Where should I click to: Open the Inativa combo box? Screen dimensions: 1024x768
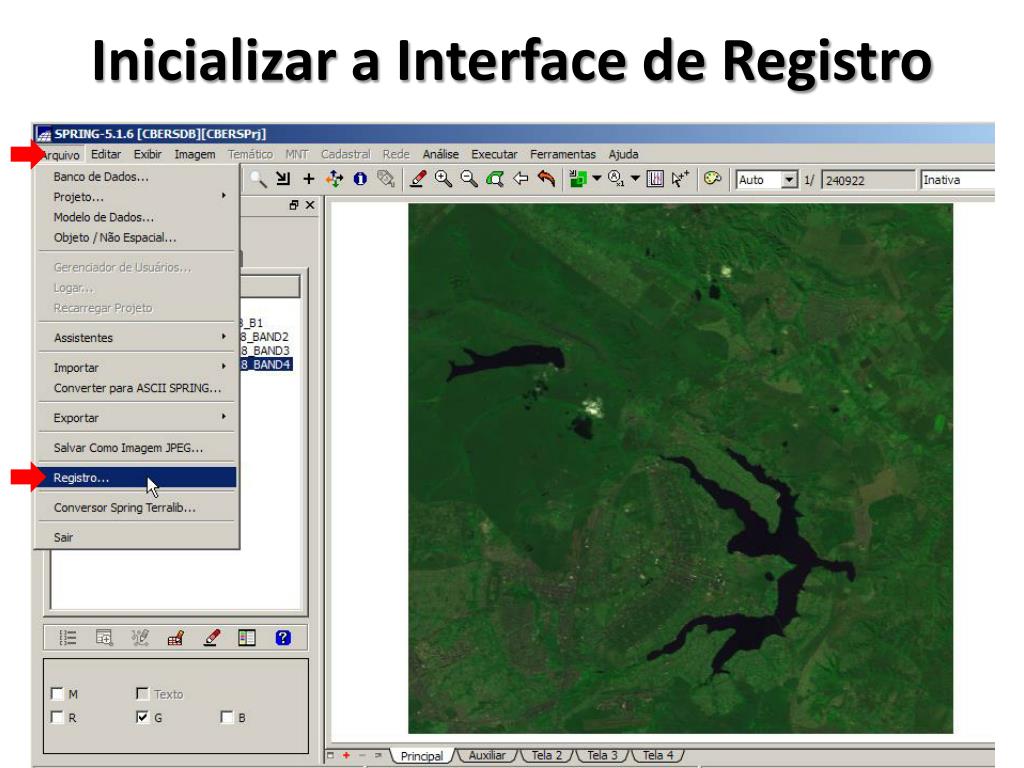957,180
